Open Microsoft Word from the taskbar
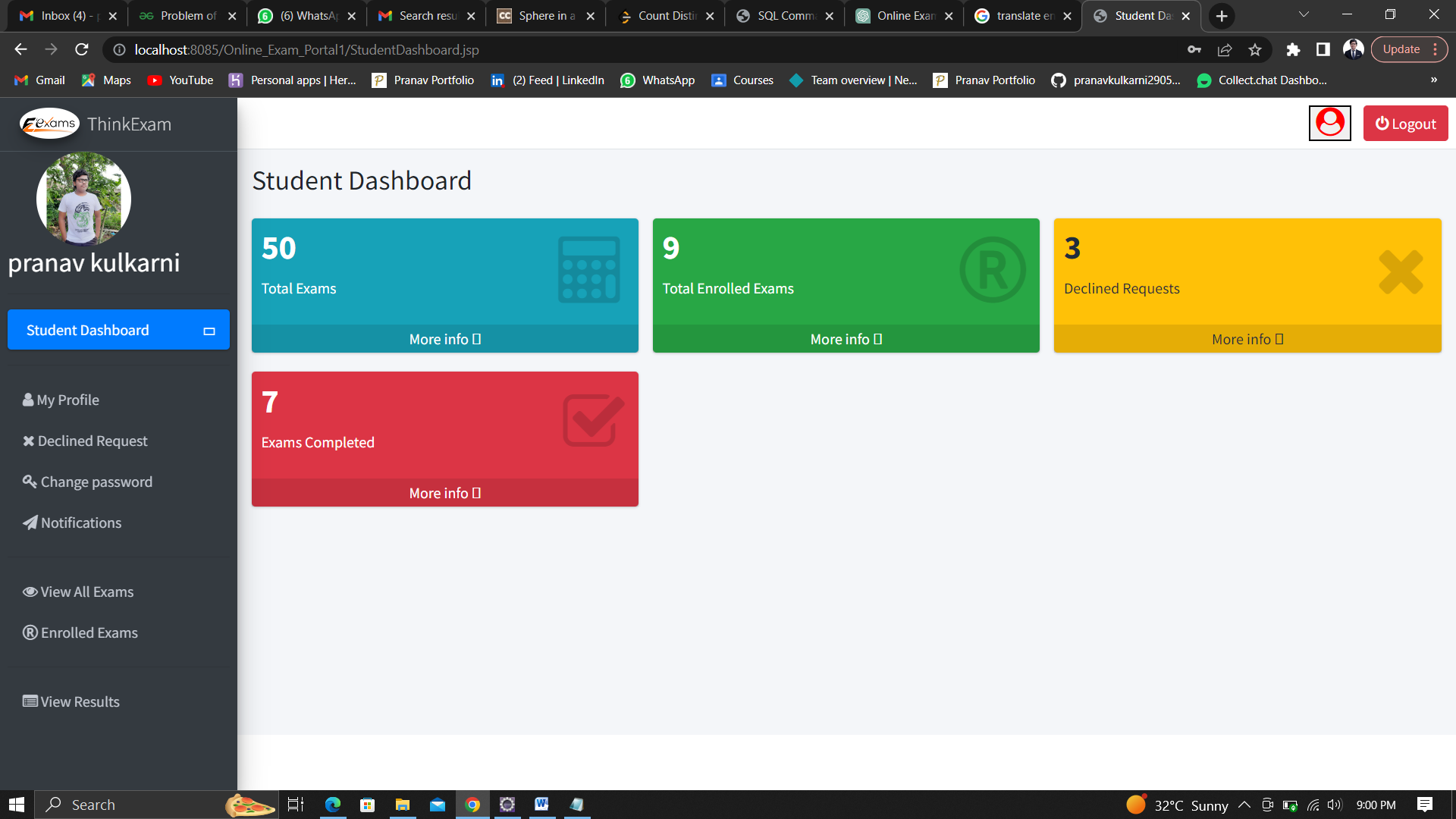 [x=541, y=805]
